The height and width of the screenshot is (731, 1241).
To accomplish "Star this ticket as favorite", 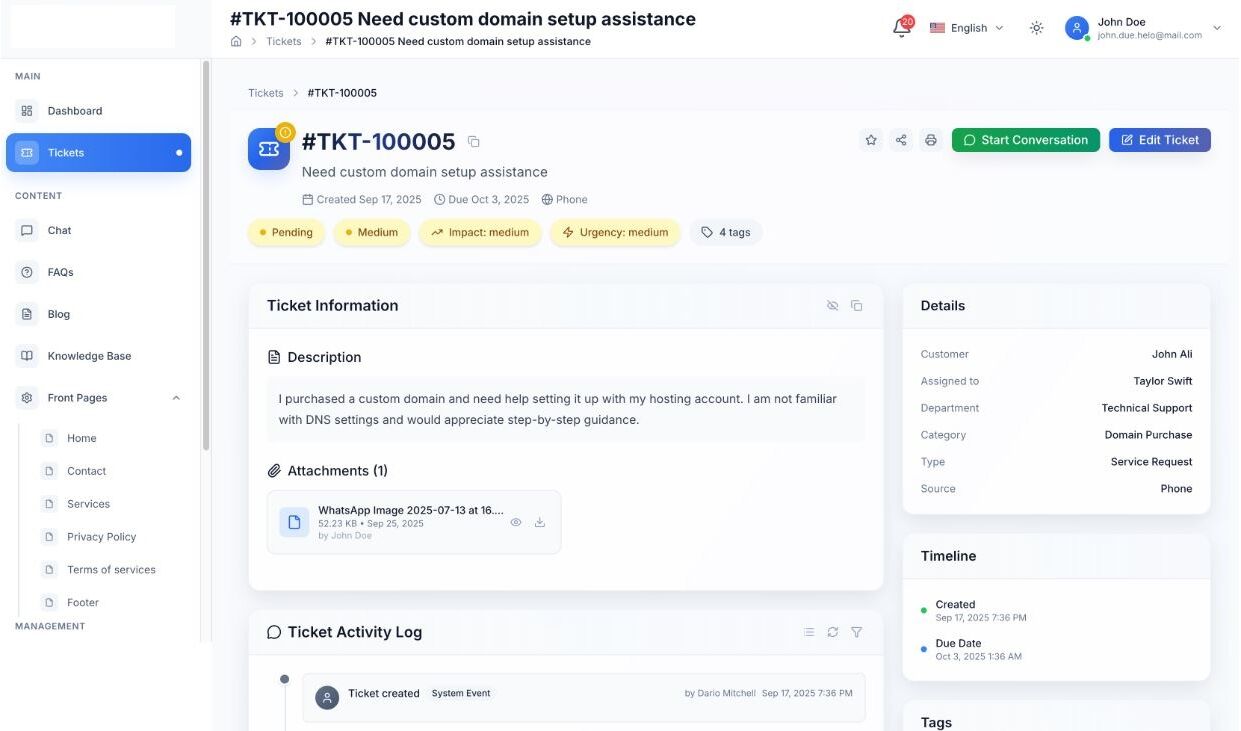I will tap(871, 140).
